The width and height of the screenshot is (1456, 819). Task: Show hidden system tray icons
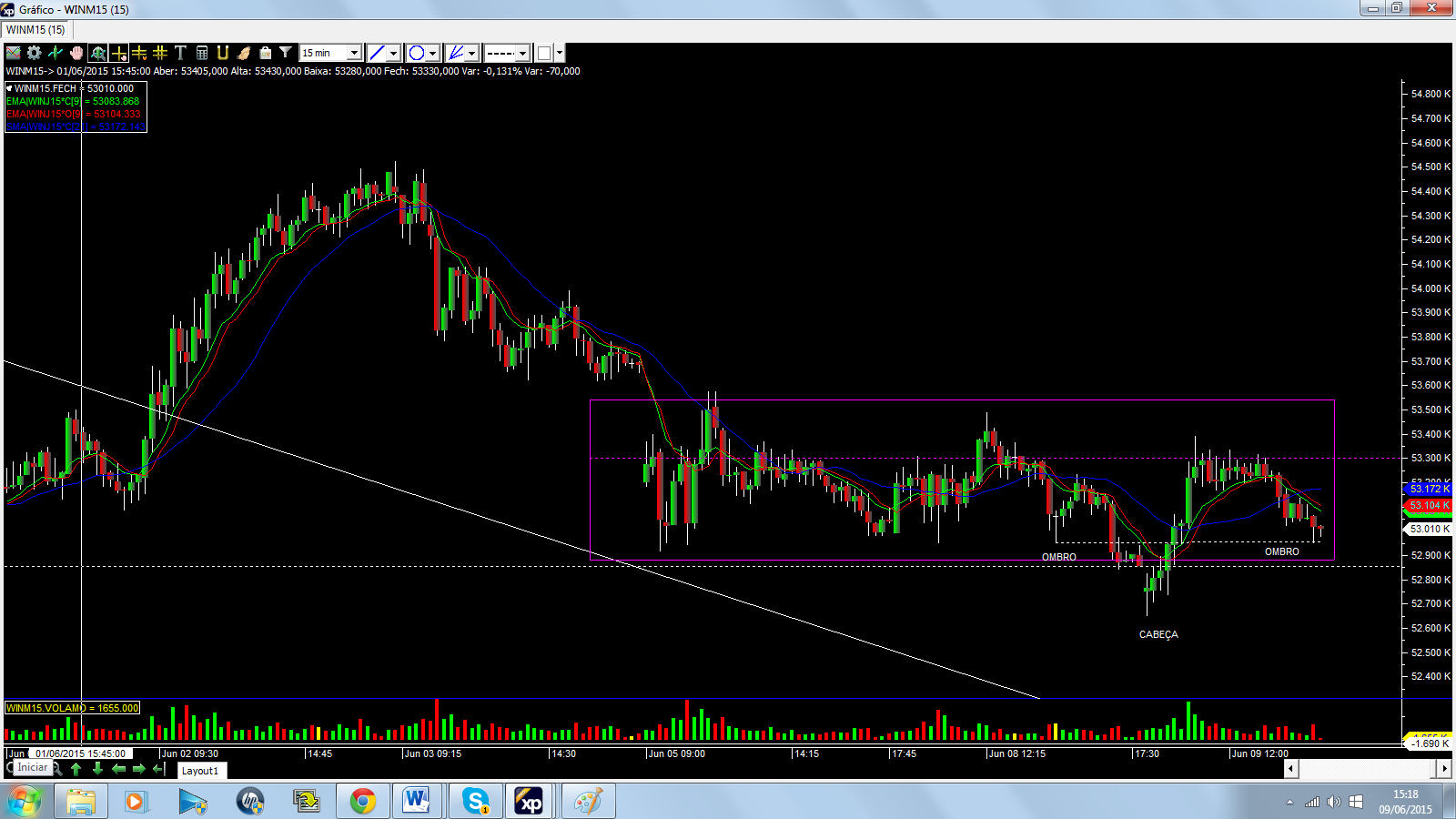pos(1289,802)
